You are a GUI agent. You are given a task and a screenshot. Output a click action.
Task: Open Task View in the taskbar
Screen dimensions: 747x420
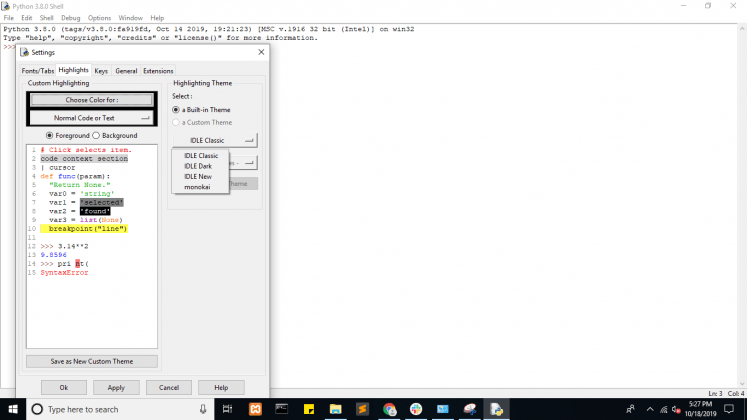[228, 409]
